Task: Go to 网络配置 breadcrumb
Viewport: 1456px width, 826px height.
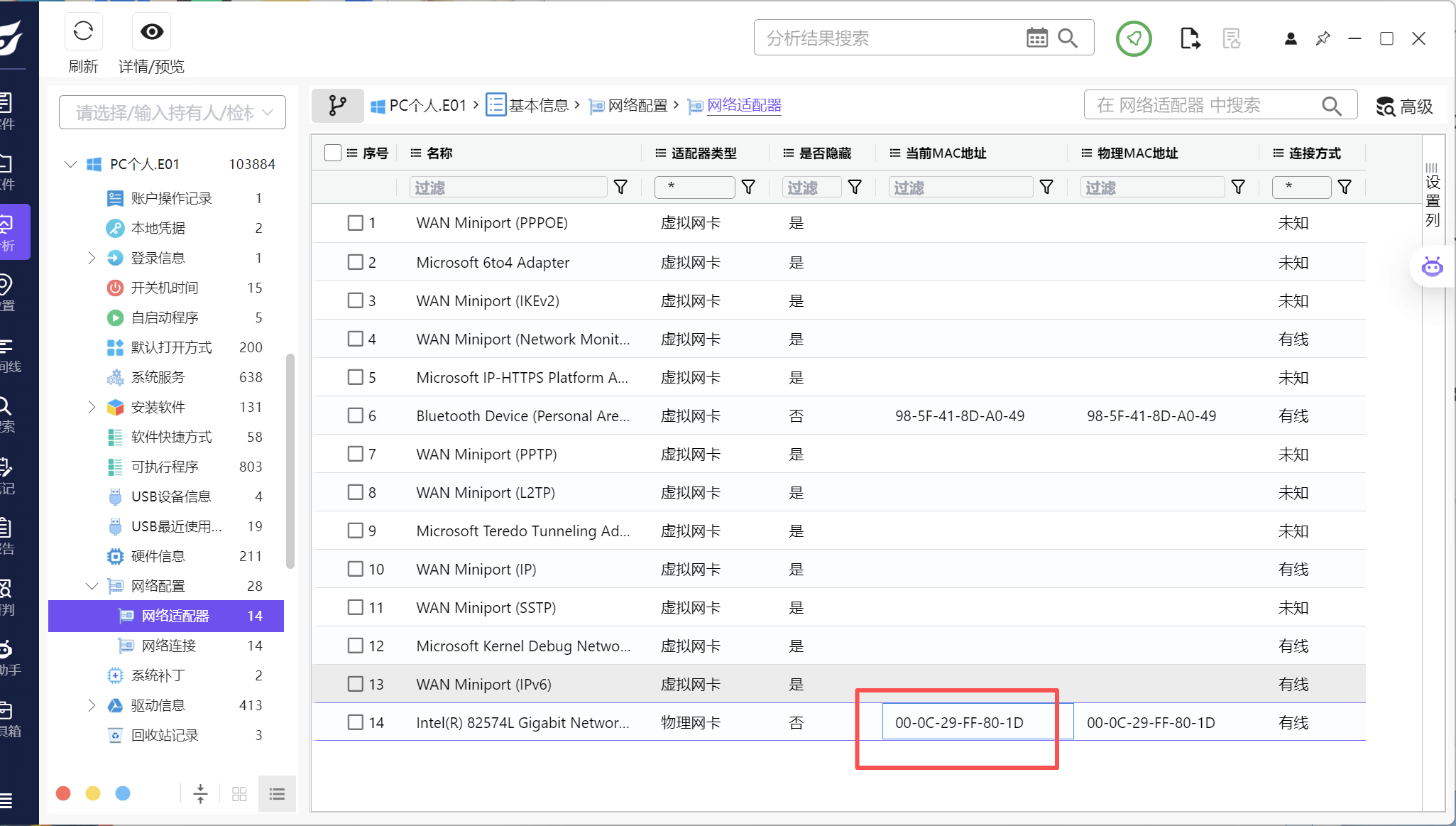Action: pos(629,106)
